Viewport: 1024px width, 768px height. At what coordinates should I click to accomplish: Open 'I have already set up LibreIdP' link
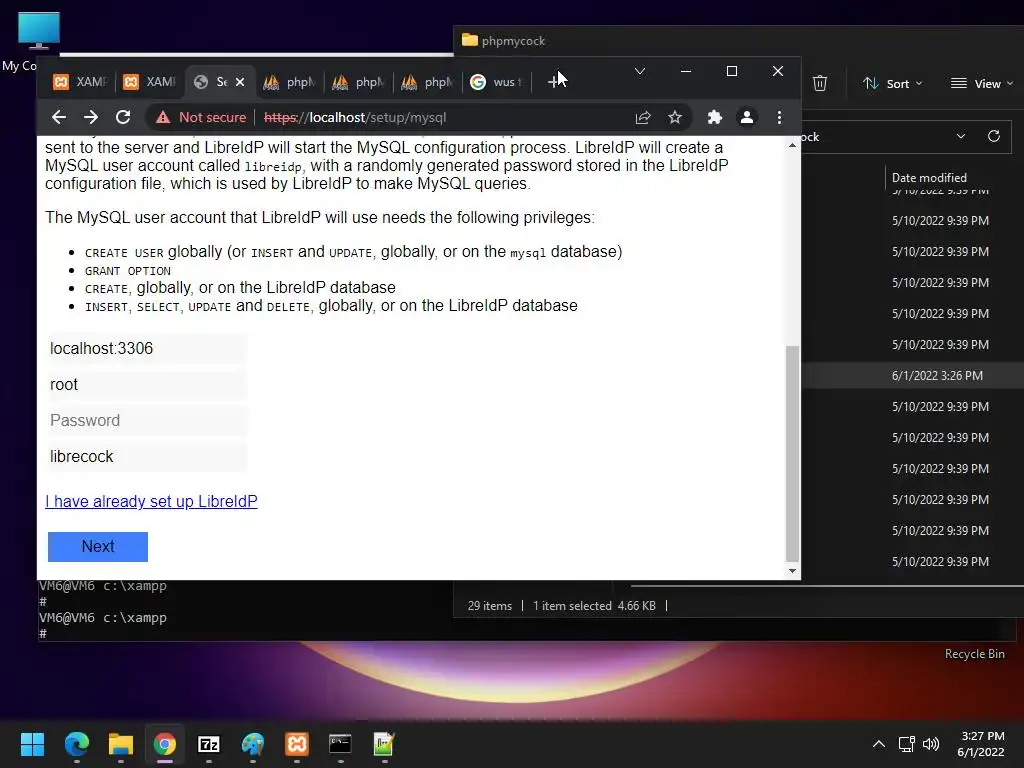point(152,502)
